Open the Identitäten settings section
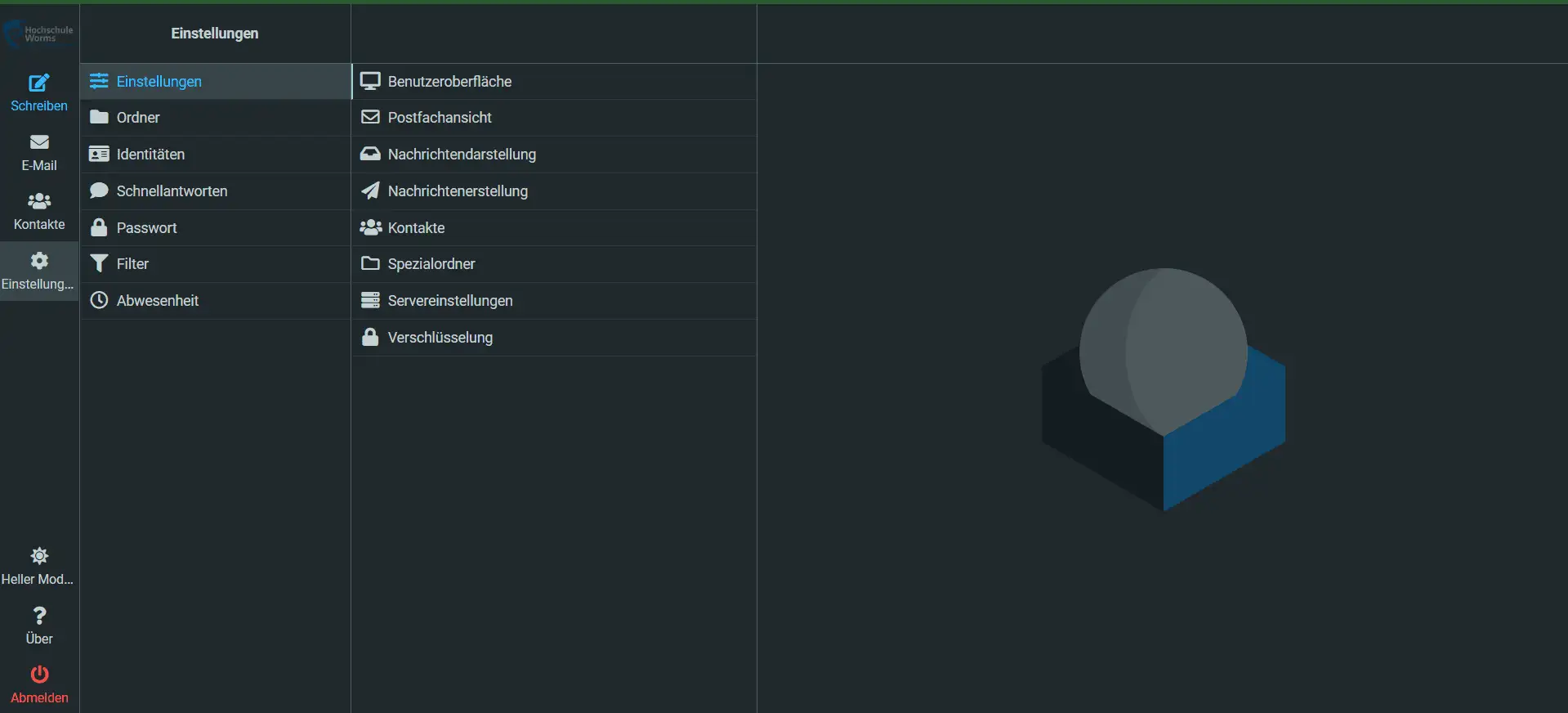1568x713 pixels. (150, 155)
